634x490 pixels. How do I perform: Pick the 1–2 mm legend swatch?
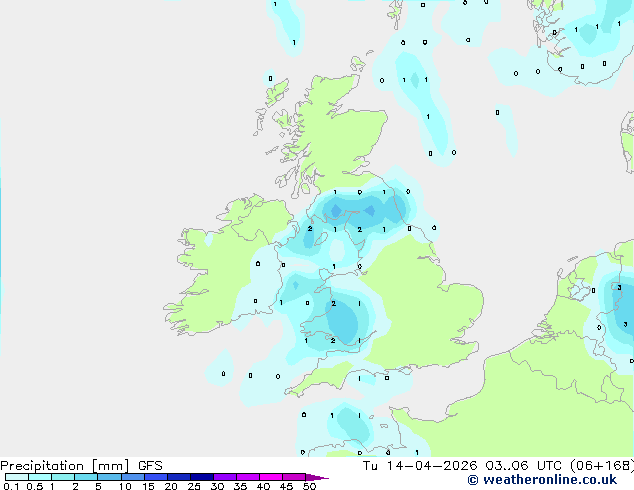click(63, 477)
